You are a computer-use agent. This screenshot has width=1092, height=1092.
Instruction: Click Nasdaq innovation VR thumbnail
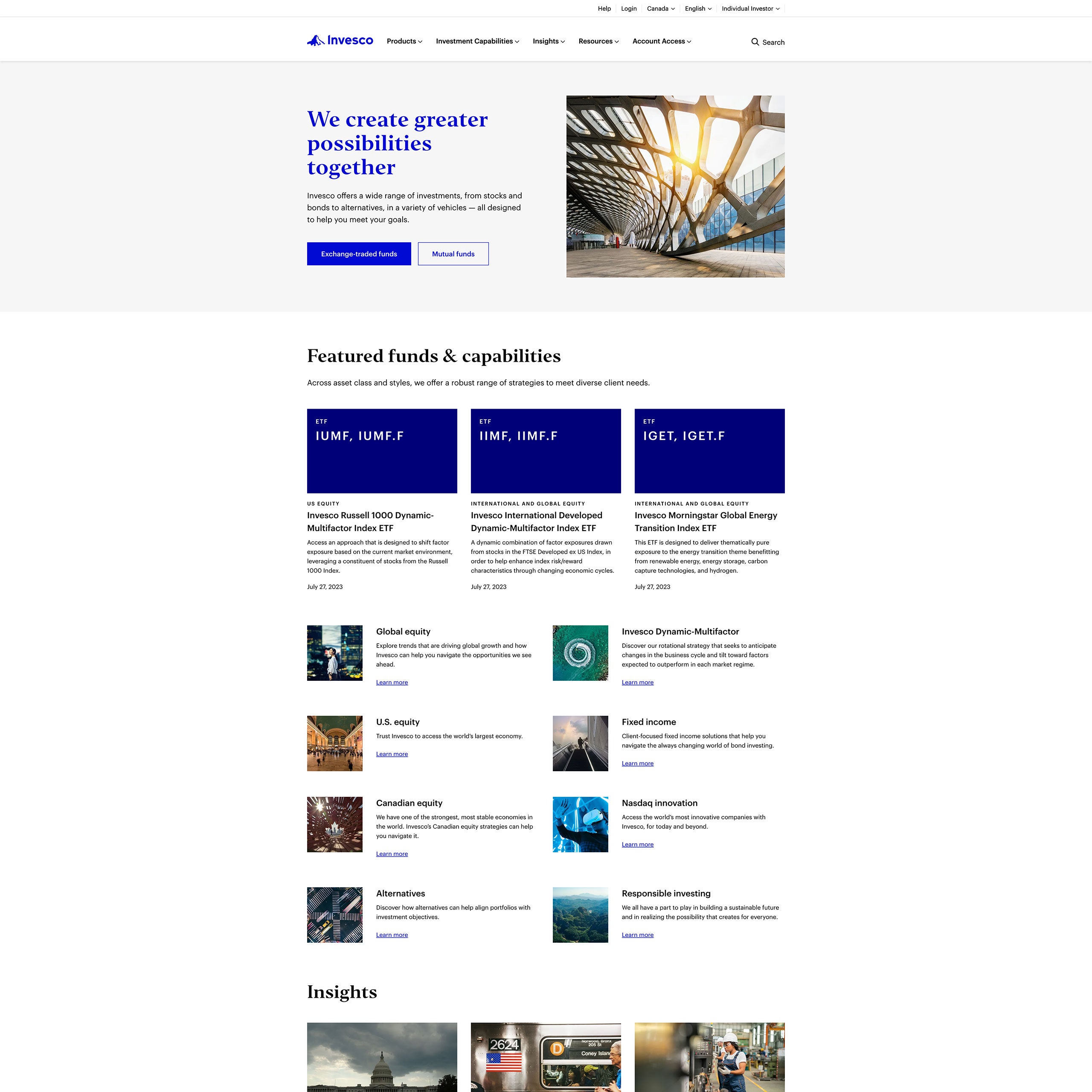580,824
